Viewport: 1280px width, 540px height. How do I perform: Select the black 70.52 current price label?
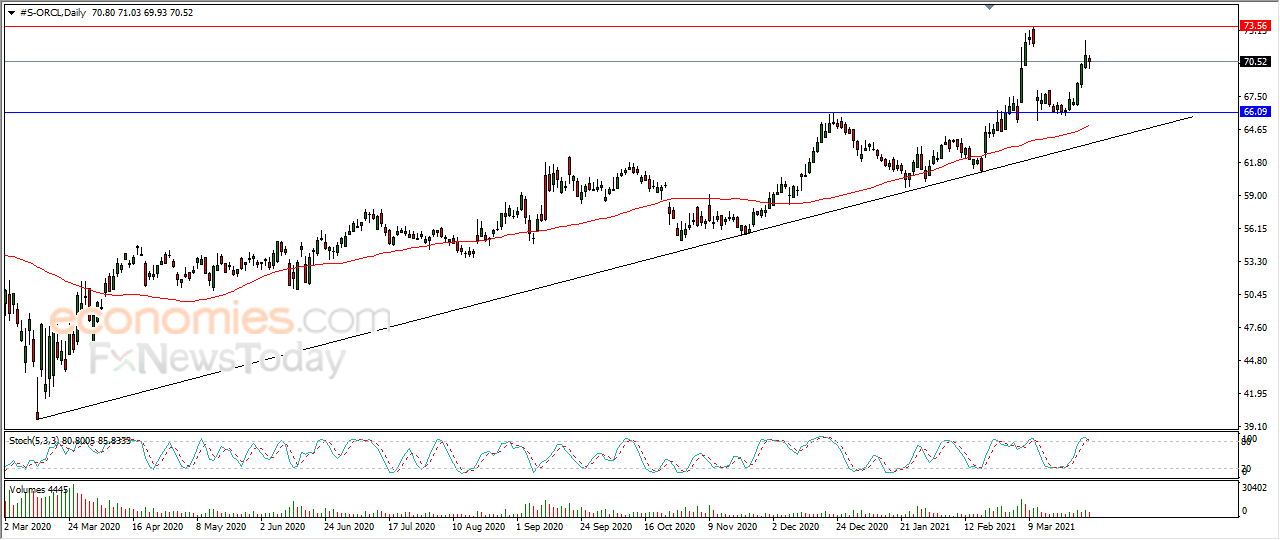coord(1254,61)
